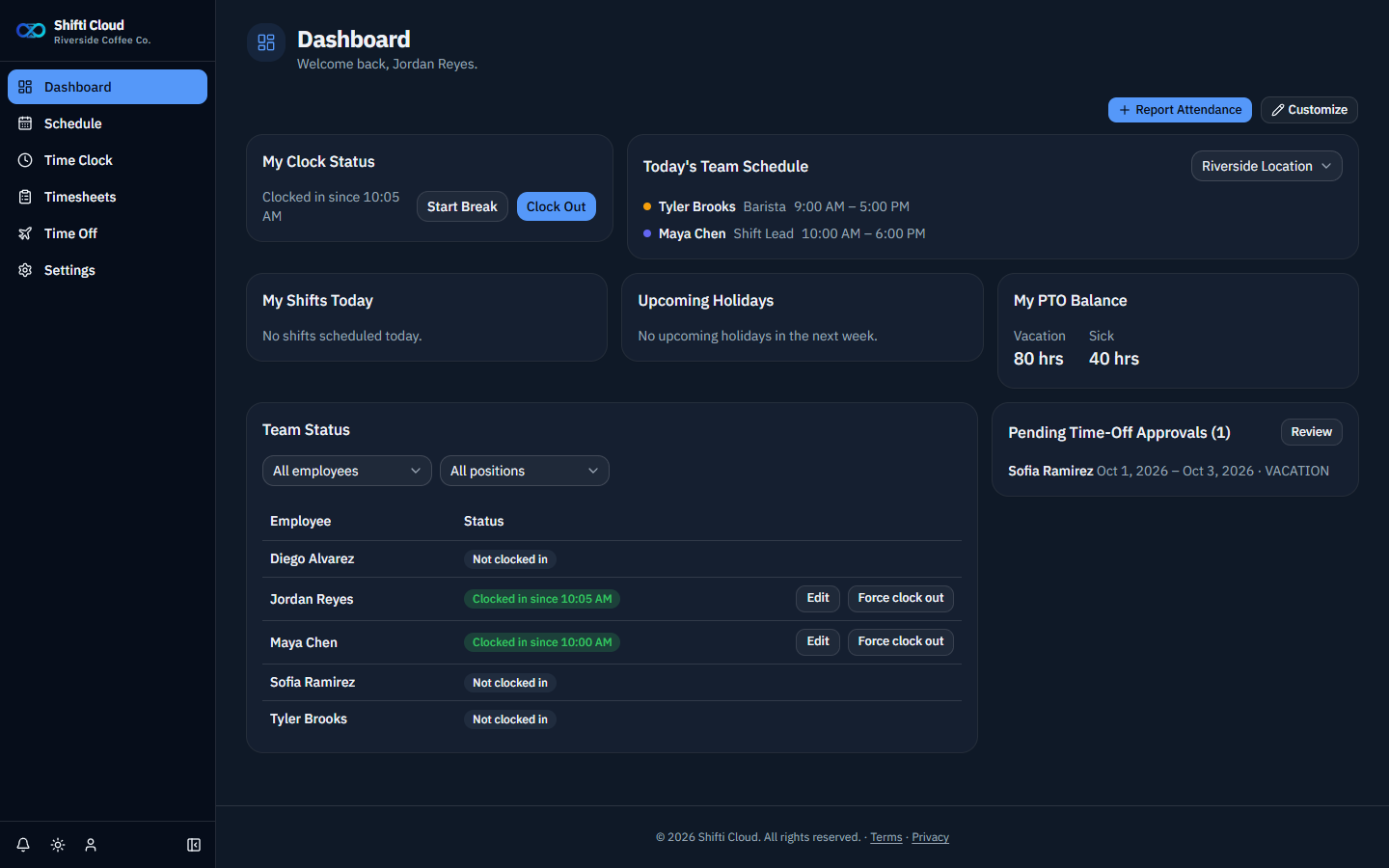Click the Schedule calendar icon in sidebar

click(x=25, y=123)
